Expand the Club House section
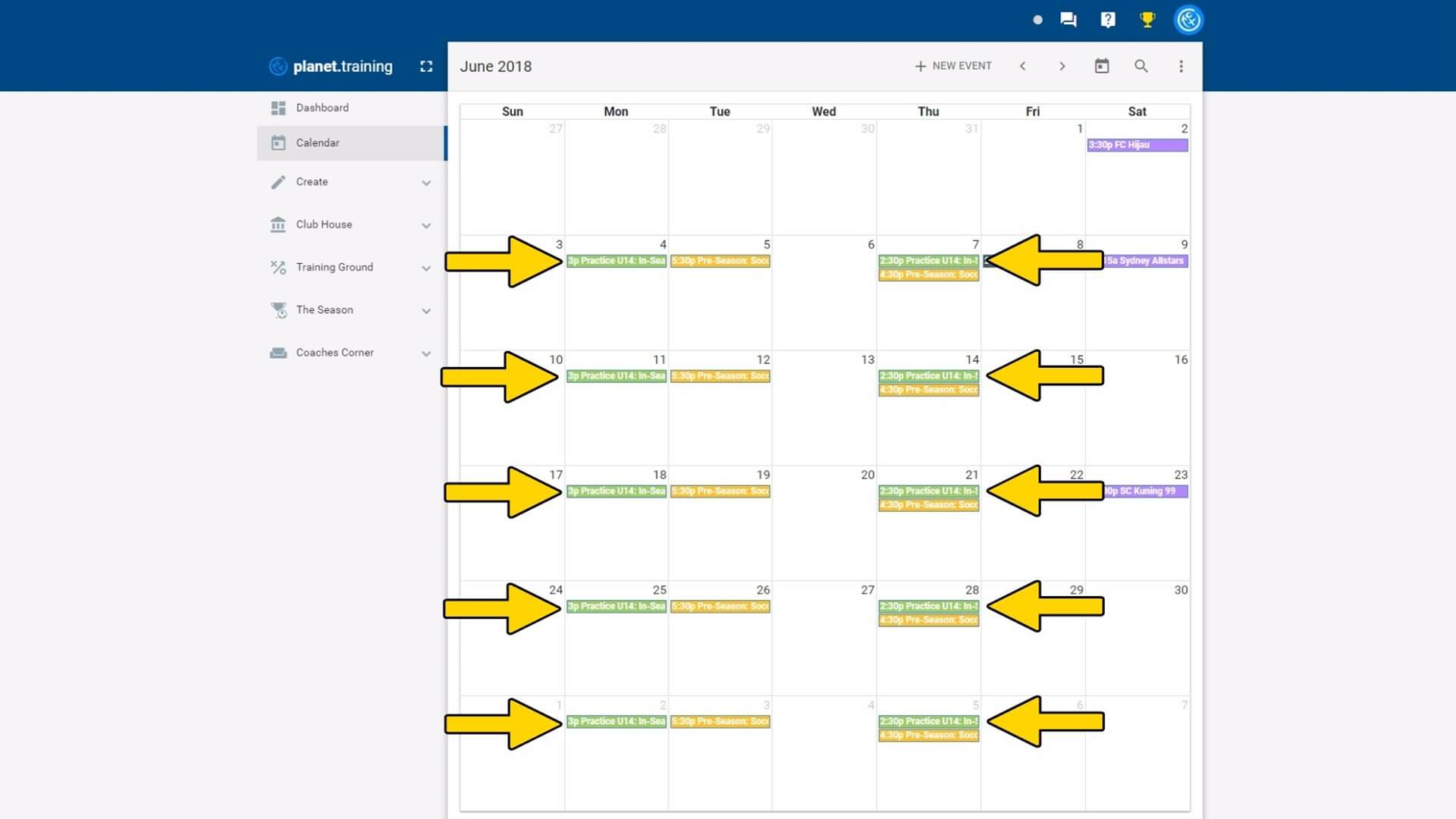 tap(426, 225)
